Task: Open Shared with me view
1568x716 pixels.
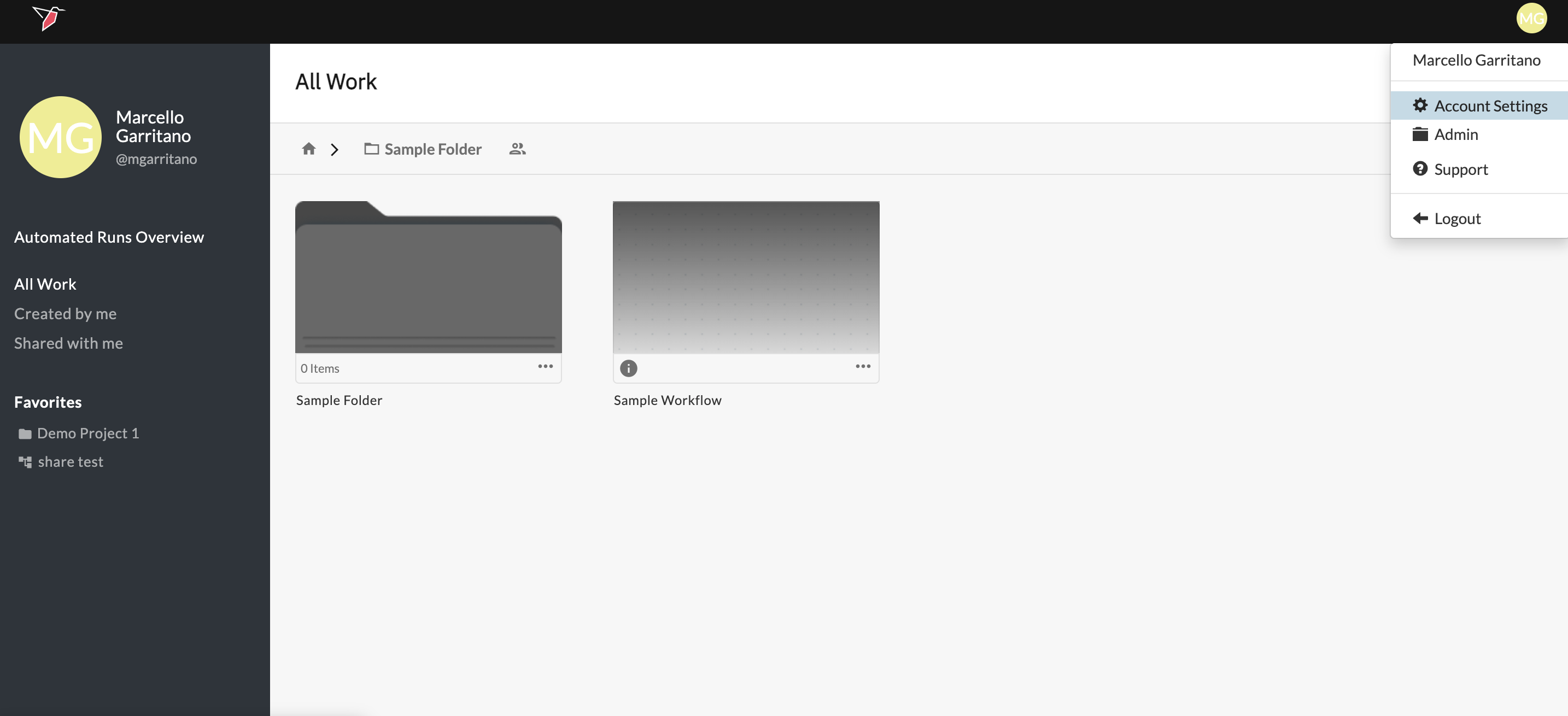Action: tap(68, 343)
